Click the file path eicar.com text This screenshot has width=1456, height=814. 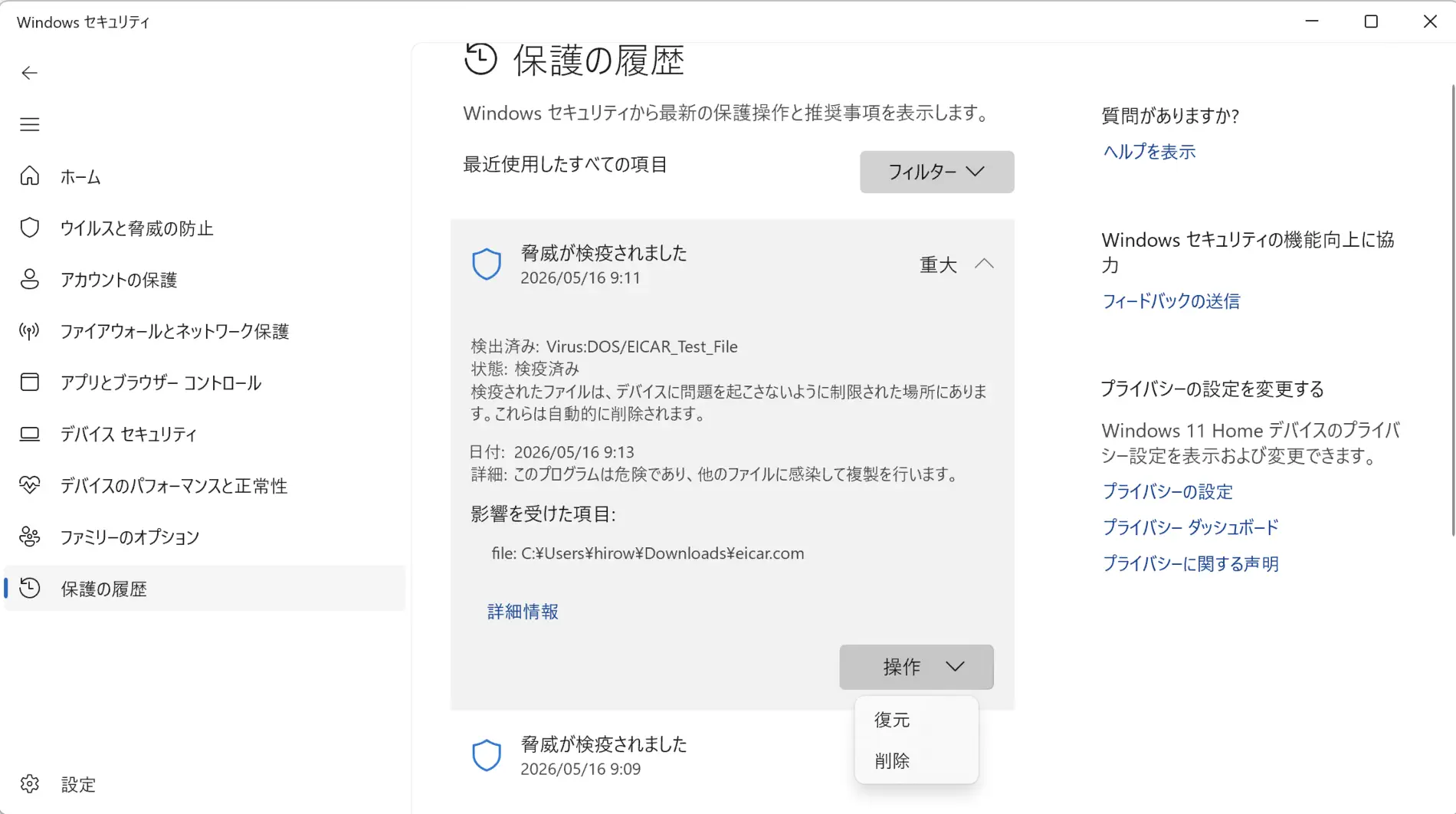648,553
